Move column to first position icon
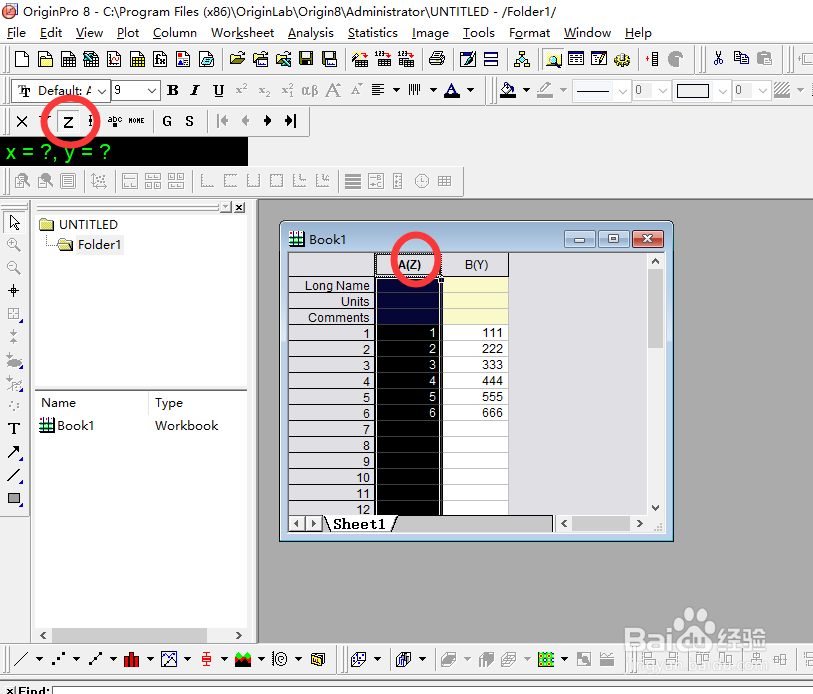Viewport: 813px width, 694px height. coord(222,121)
